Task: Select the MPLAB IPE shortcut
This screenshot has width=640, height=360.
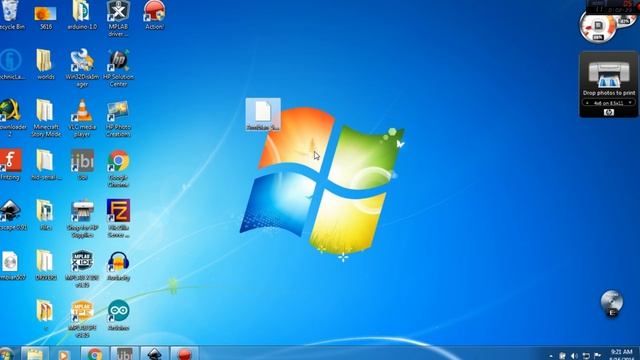Action: click(82, 319)
